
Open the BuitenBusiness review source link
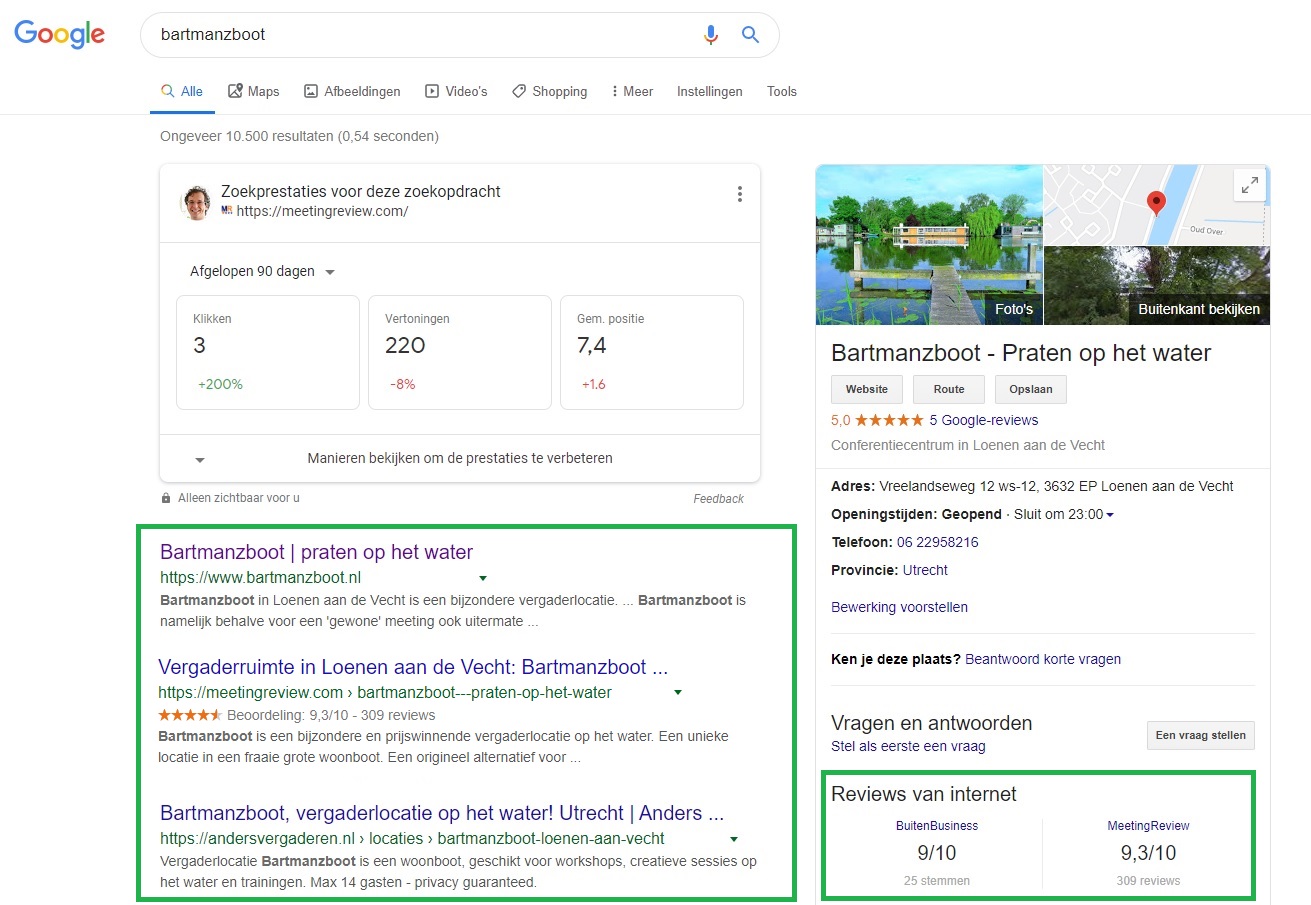click(x=937, y=826)
